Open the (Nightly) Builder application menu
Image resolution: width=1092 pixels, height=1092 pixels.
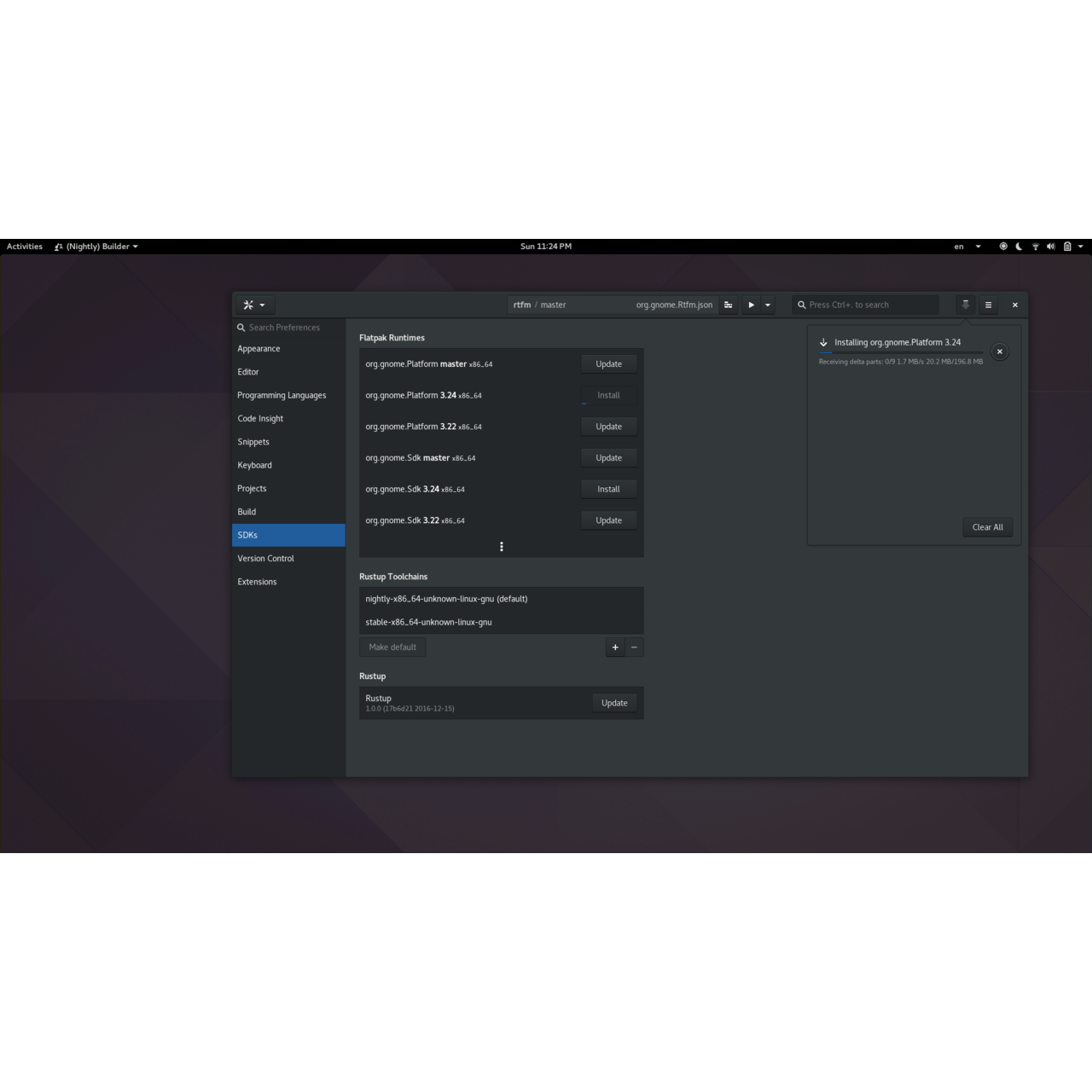pos(95,246)
